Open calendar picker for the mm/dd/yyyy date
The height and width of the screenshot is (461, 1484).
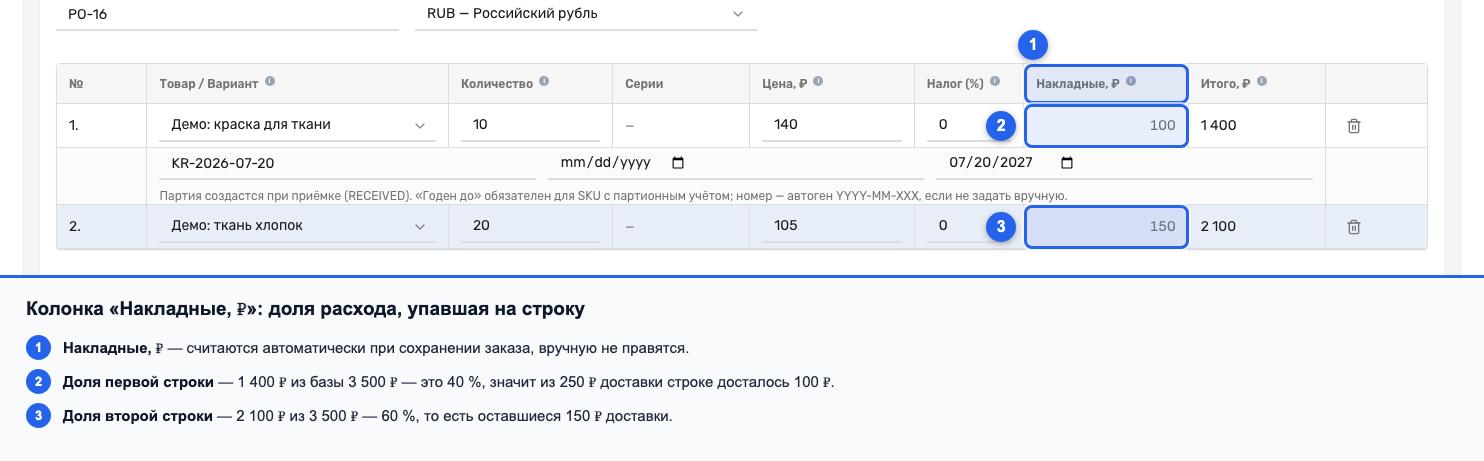click(x=678, y=162)
